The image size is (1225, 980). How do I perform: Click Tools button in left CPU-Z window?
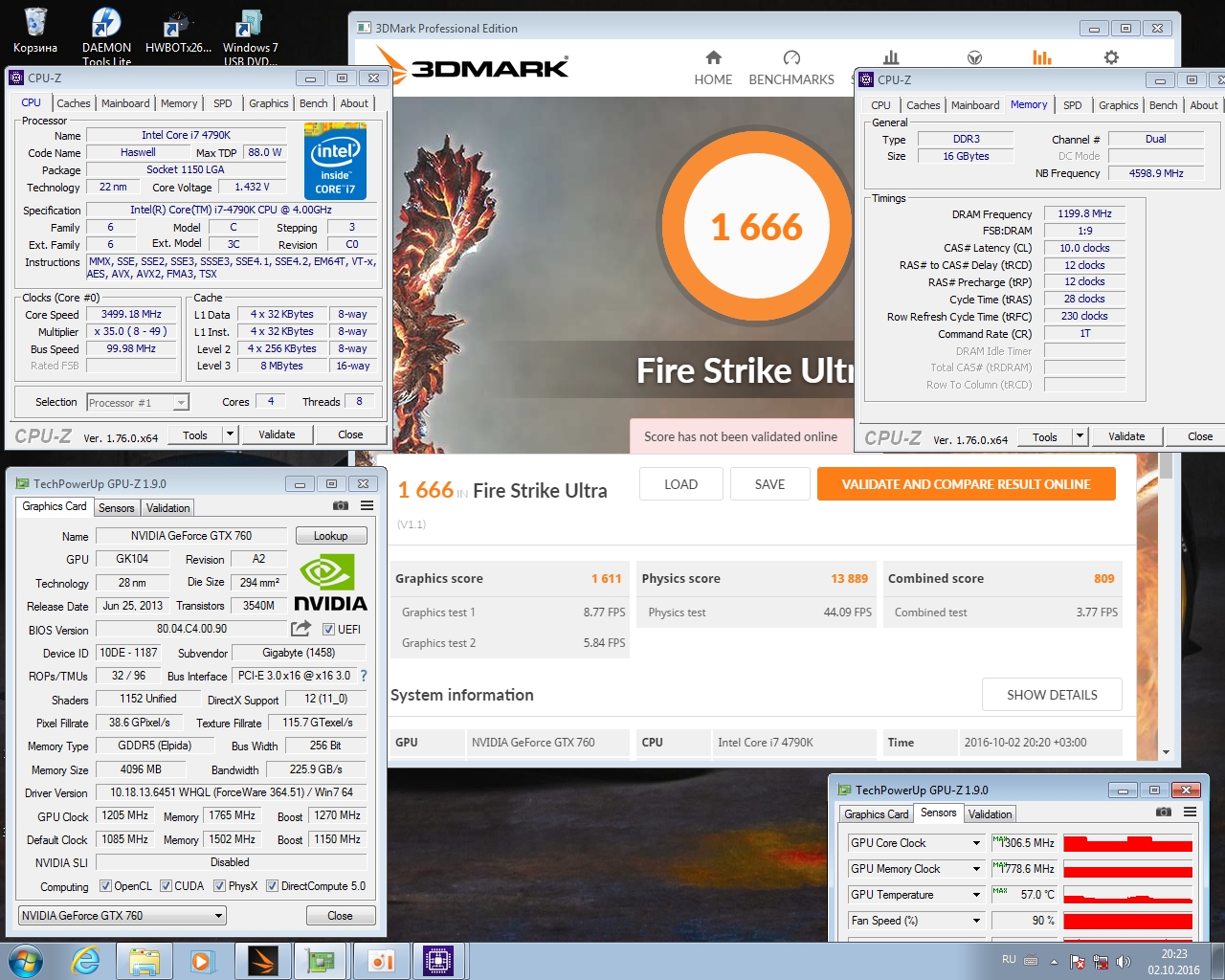(x=195, y=434)
